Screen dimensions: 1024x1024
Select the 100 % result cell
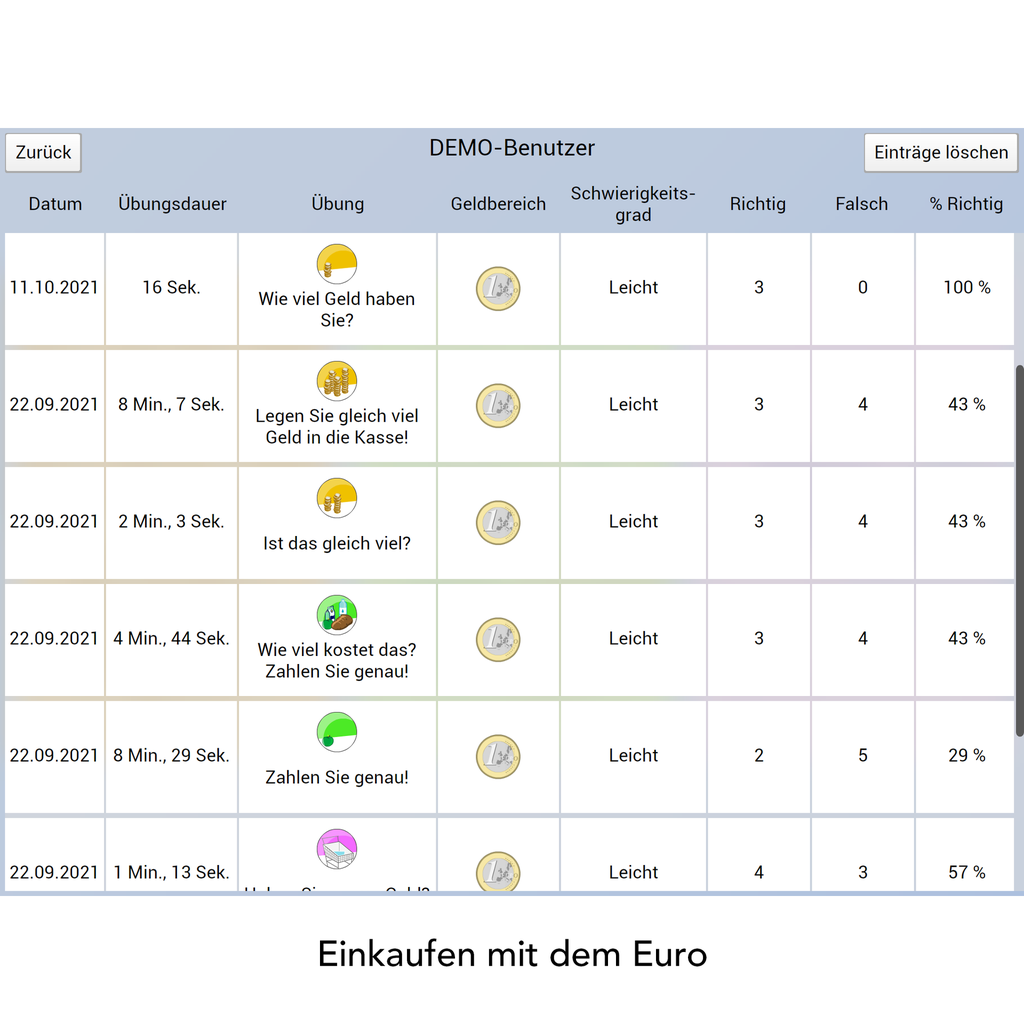point(966,288)
